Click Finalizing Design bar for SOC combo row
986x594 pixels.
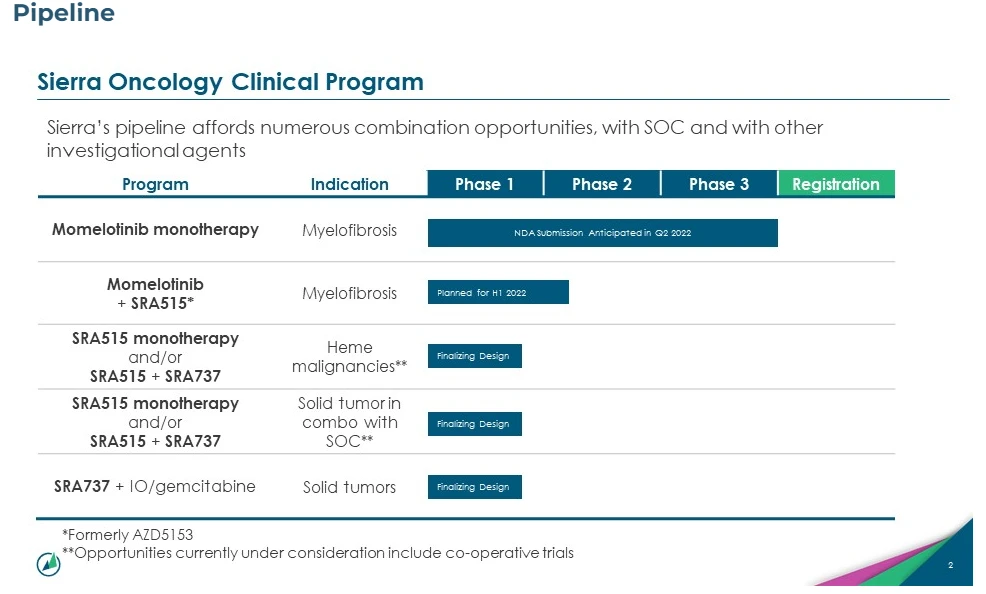(x=475, y=424)
